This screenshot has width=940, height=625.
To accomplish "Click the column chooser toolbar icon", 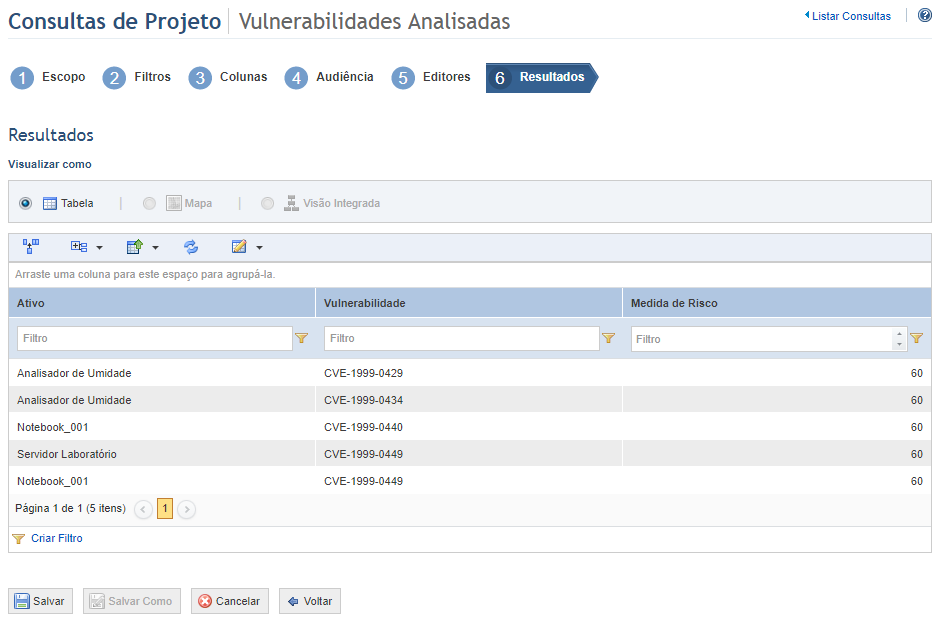I will [31, 246].
